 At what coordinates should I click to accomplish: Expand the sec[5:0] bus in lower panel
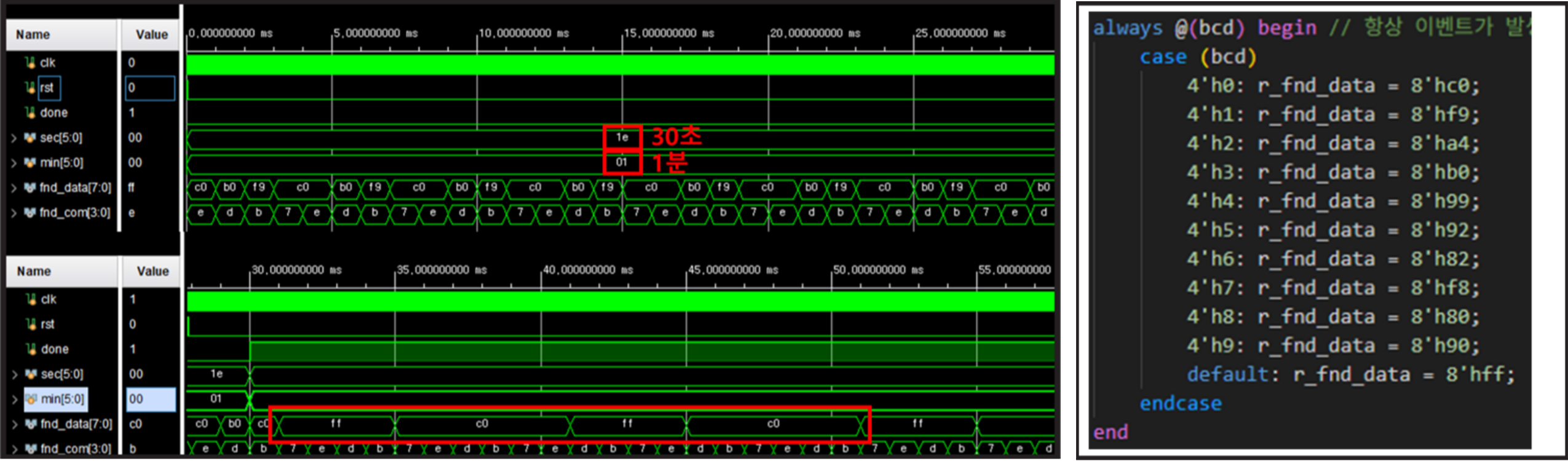pyautogui.click(x=15, y=374)
